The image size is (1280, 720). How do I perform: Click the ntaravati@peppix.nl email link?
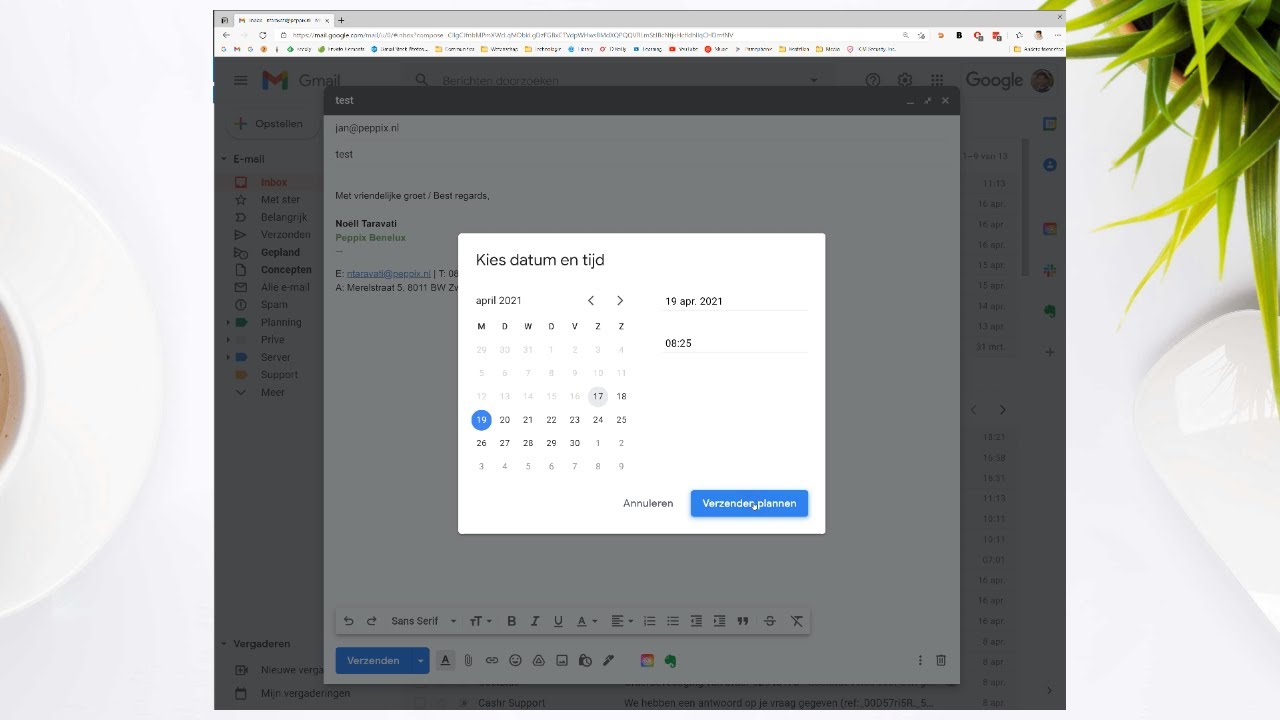(389, 273)
